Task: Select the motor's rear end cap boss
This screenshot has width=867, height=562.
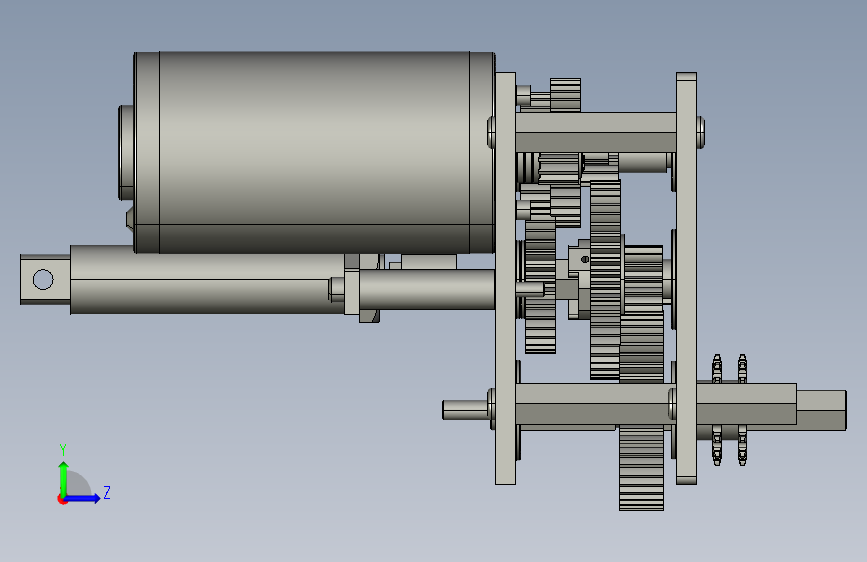Action: coord(126,152)
